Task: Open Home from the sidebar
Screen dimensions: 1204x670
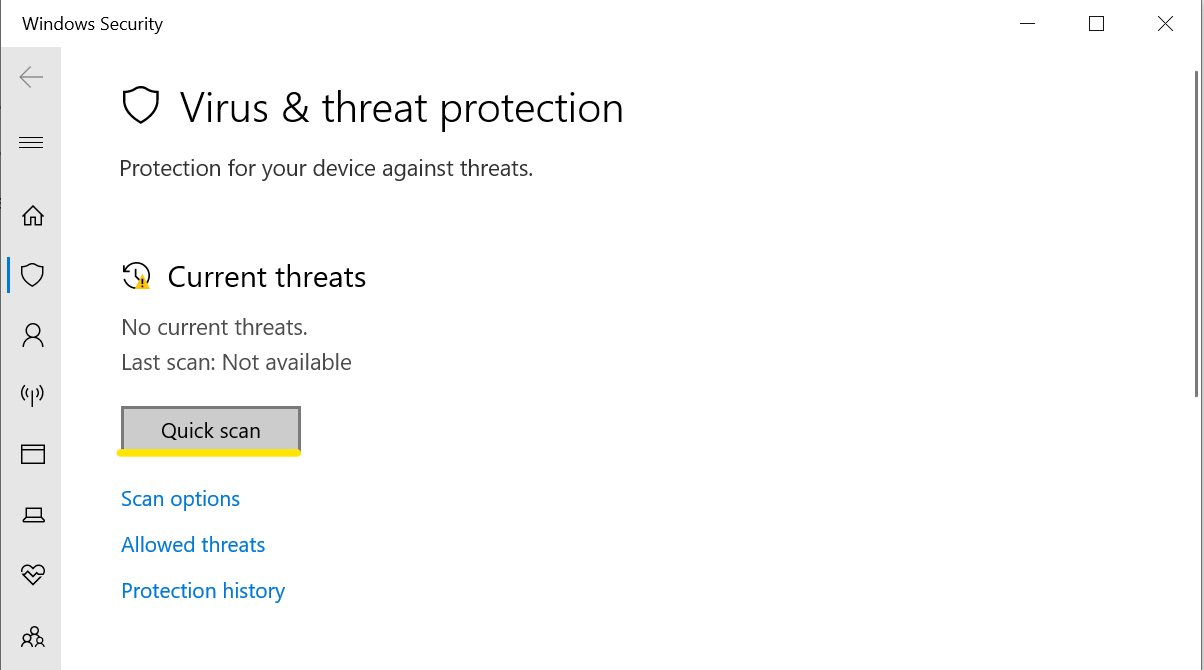Action: click(31, 215)
